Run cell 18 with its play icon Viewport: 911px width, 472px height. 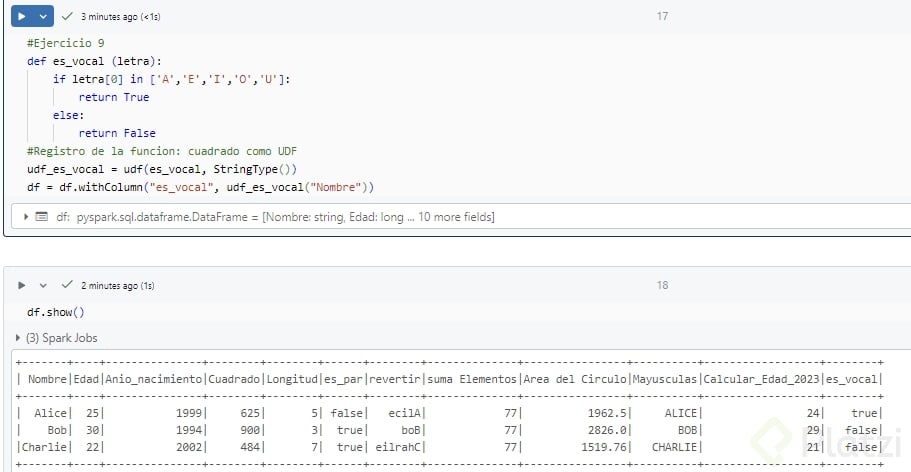click(x=21, y=285)
